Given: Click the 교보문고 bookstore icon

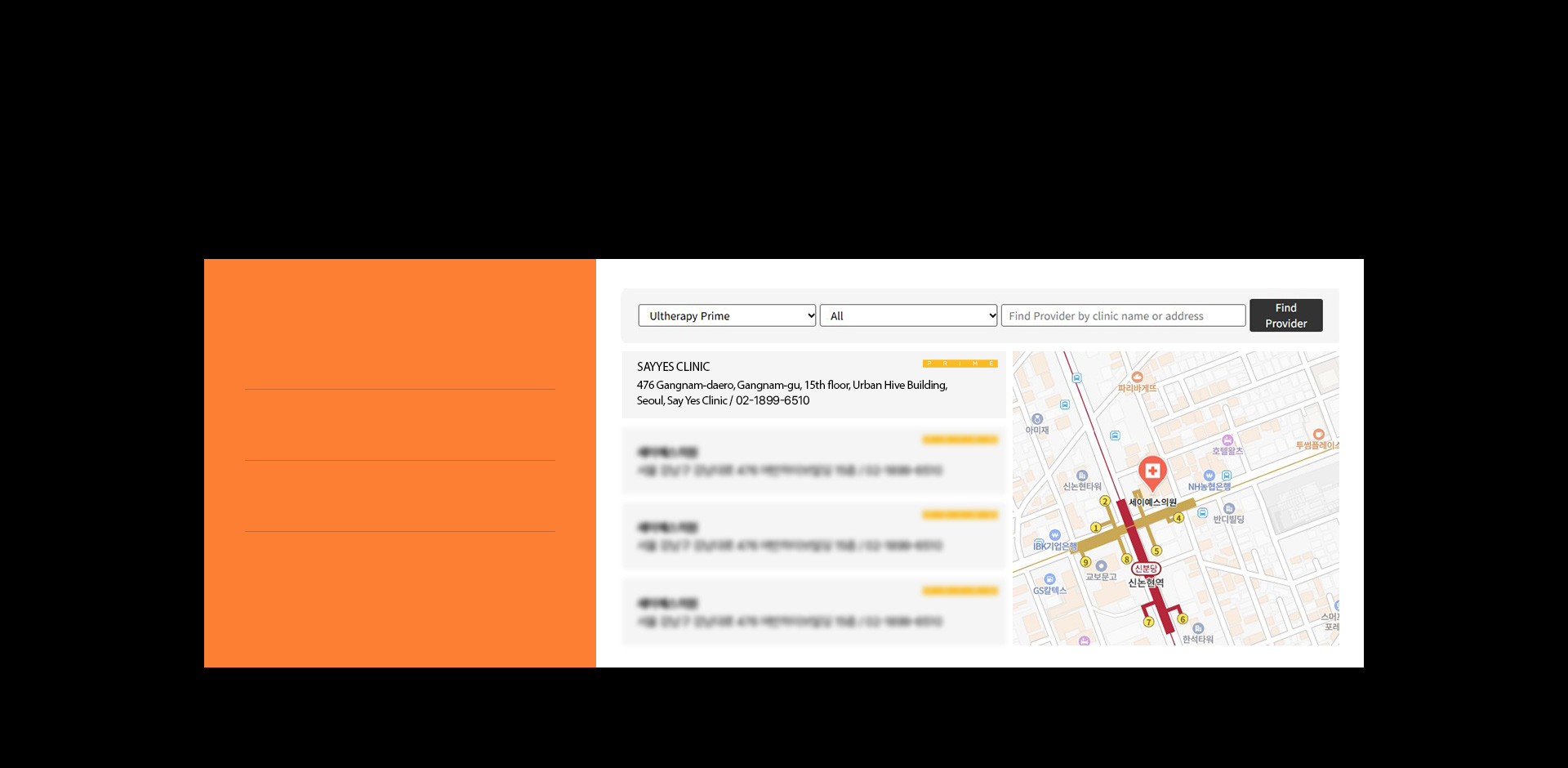Looking at the screenshot, I should coord(1101,565).
